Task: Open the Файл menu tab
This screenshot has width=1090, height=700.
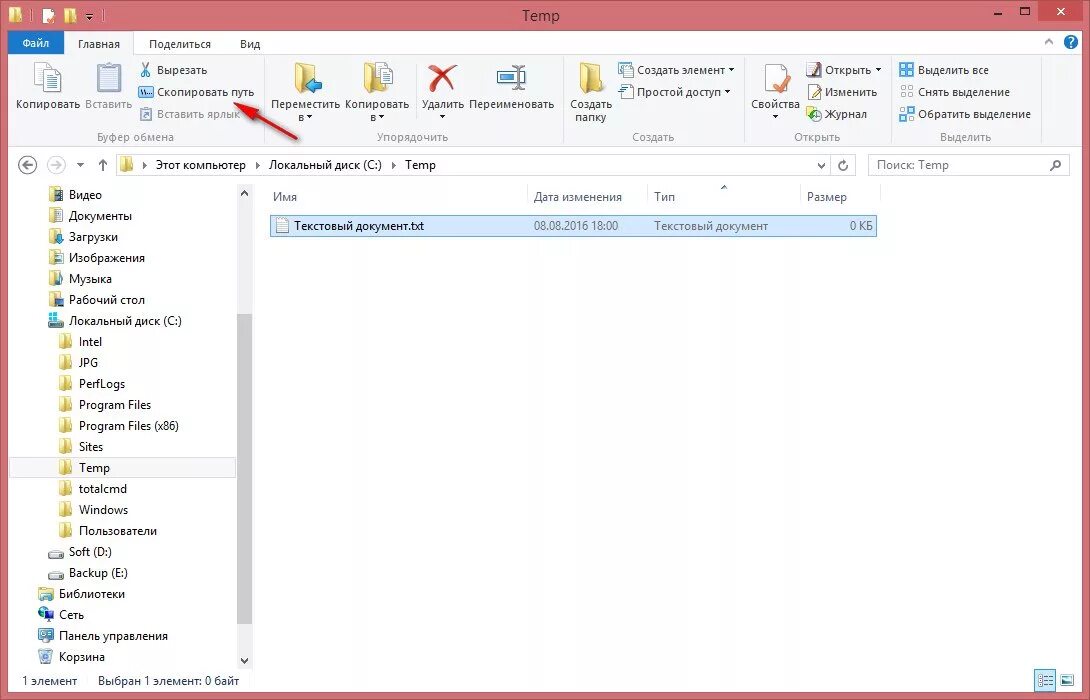Action: coord(36,43)
